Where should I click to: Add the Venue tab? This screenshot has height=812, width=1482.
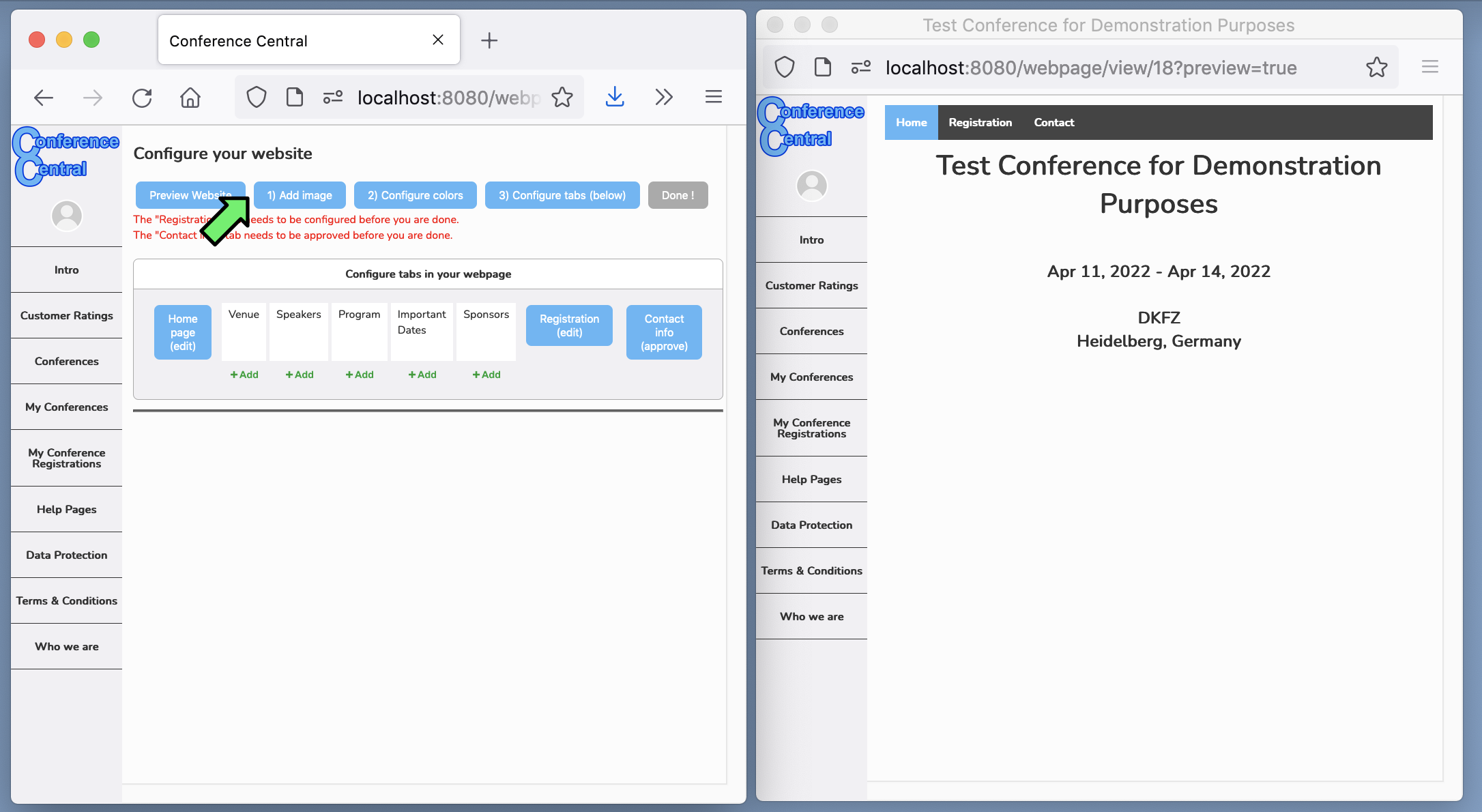(x=244, y=375)
